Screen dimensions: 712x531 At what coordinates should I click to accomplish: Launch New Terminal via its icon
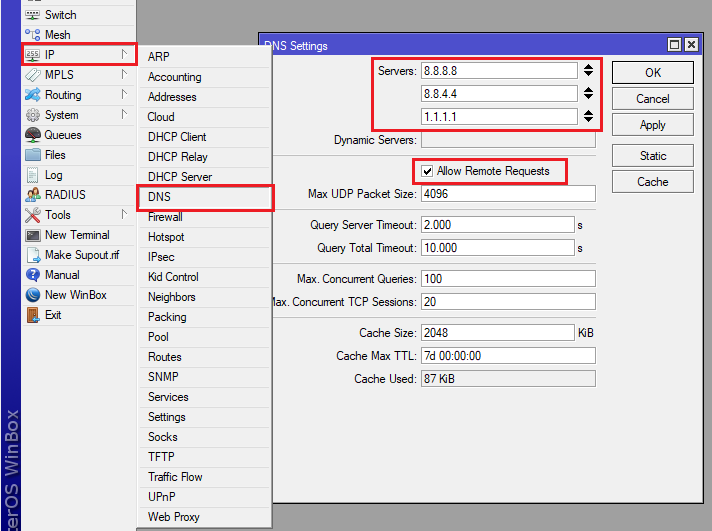coord(33,235)
